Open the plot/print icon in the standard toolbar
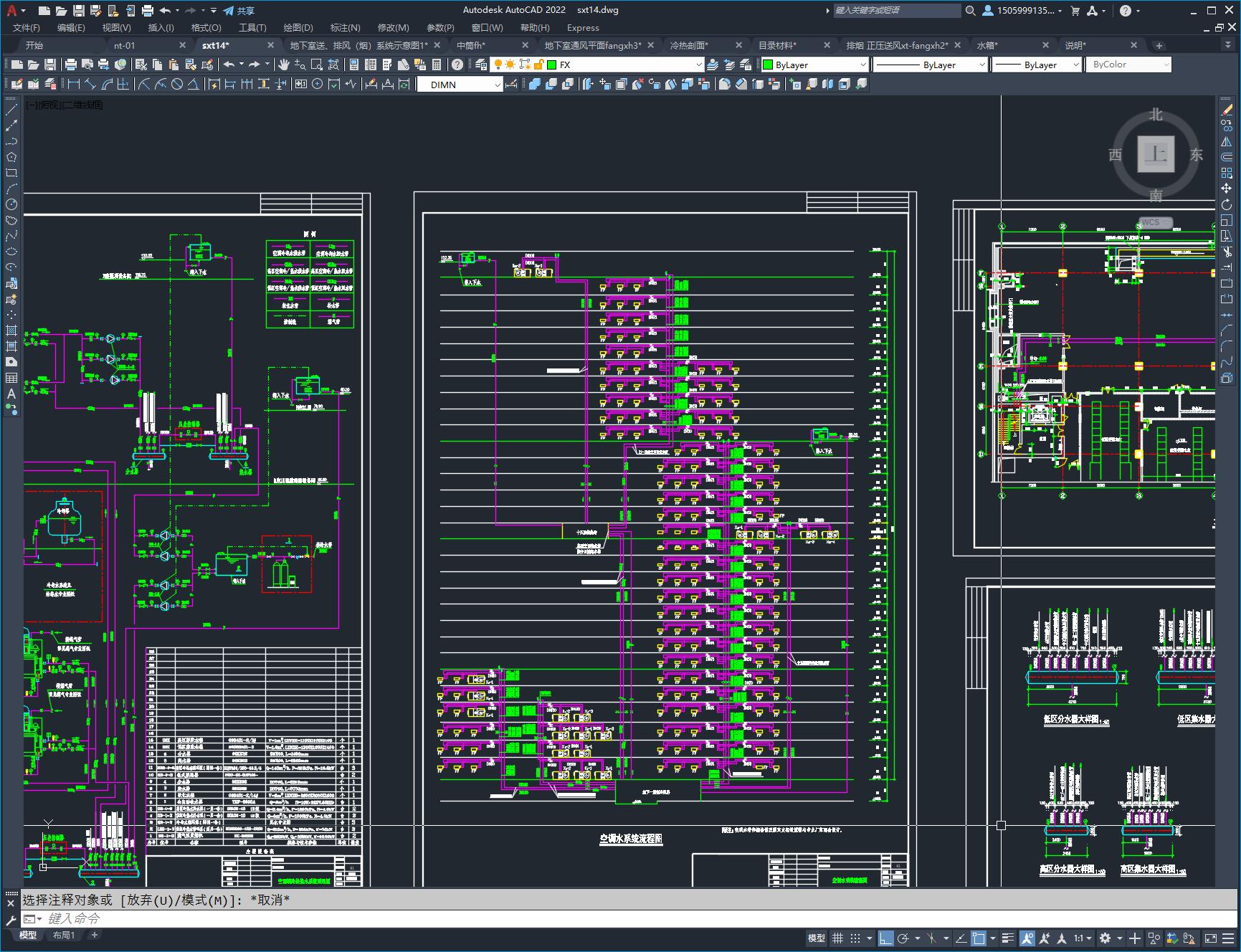This screenshot has width=1241, height=952. click(71, 65)
